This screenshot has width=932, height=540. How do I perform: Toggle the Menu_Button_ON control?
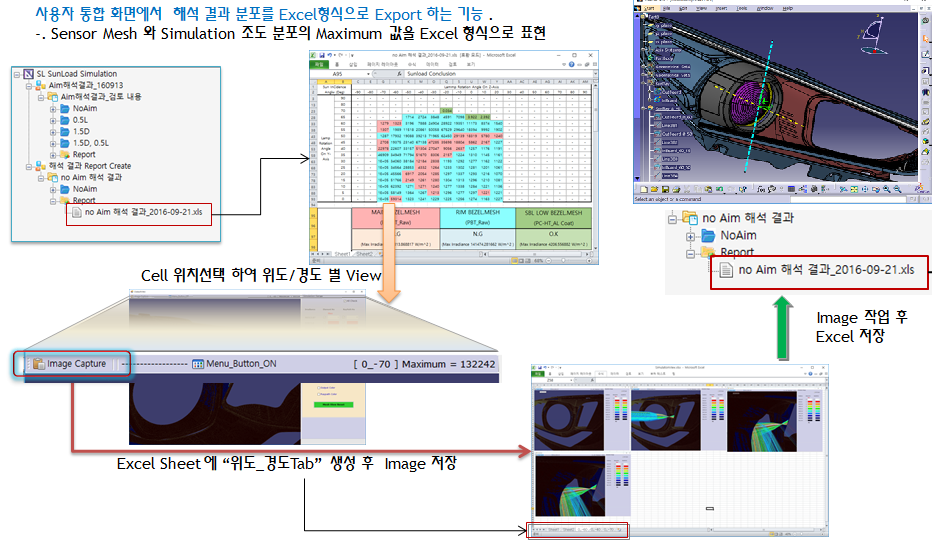[x=234, y=364]
